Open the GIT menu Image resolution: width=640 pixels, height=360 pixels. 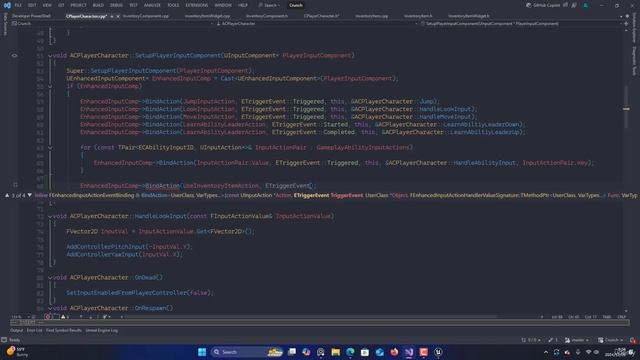[61, 5]
